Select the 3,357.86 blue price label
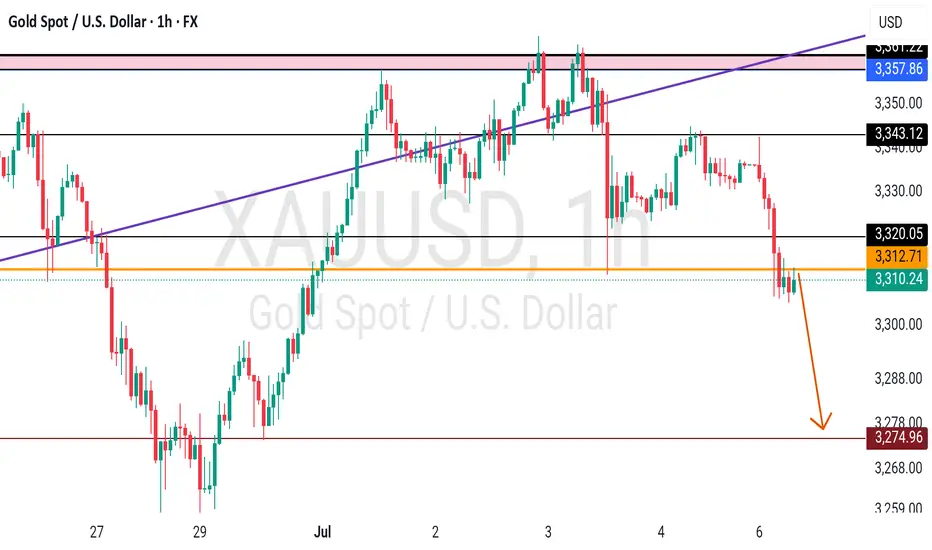 click(898, 69)
